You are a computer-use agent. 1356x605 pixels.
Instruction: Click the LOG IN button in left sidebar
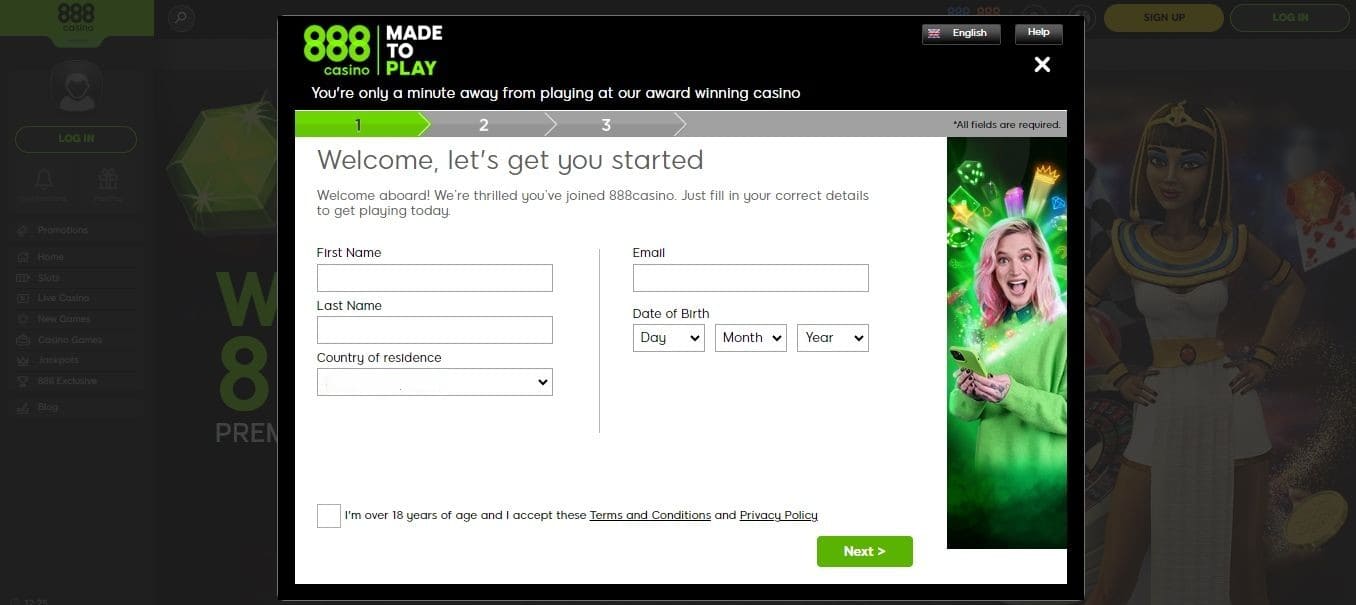(76, 138)
